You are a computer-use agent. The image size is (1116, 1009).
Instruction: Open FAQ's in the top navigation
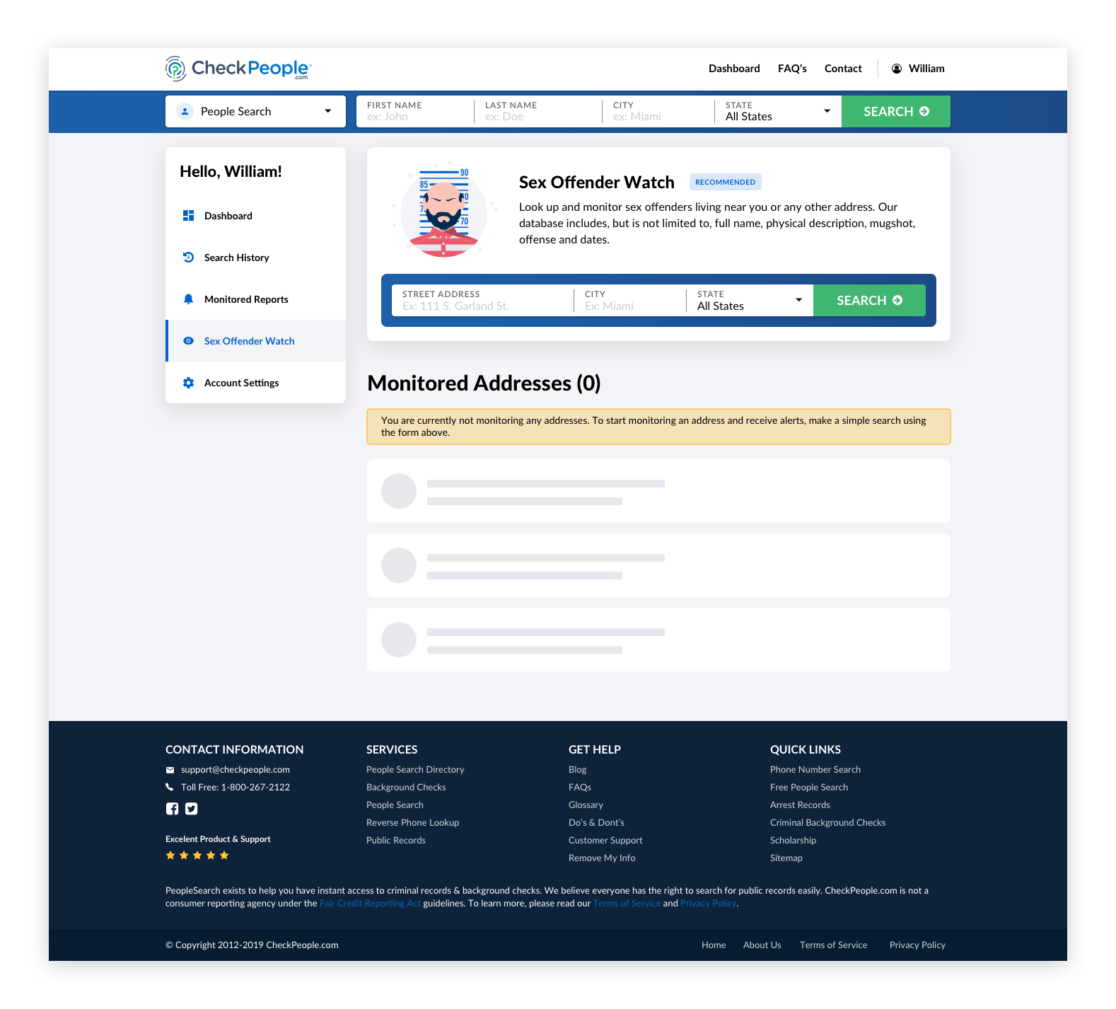pyautogui.click(x=792, y=69)
